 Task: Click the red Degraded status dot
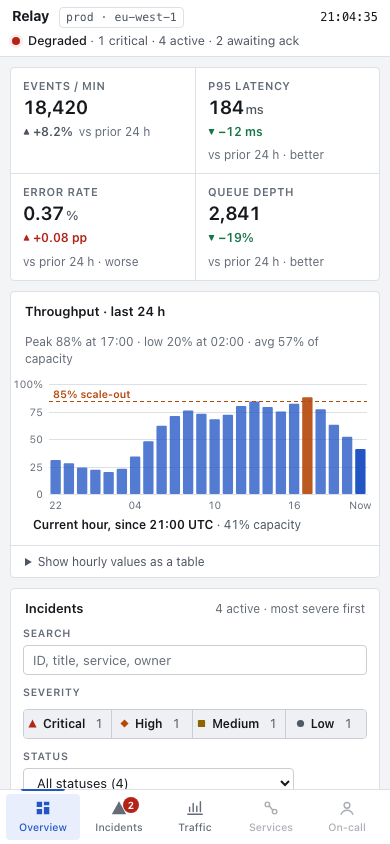(16, 41)
